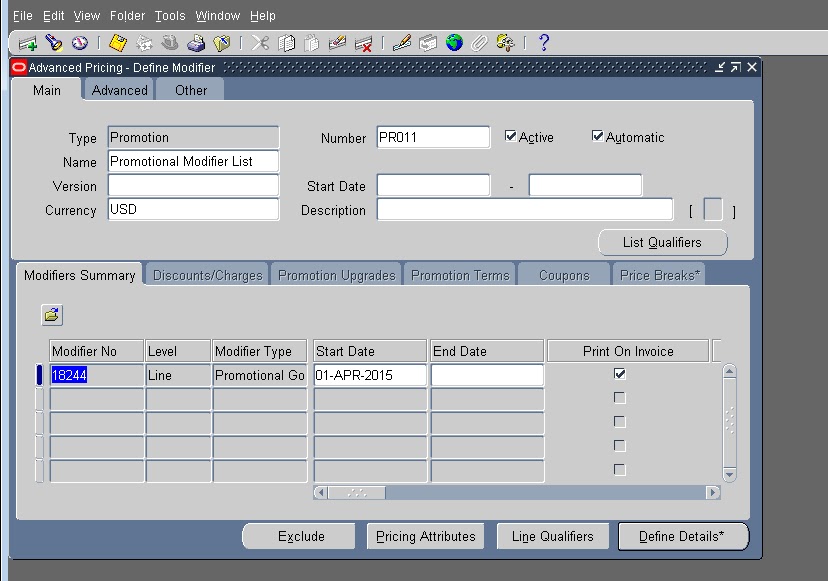Image resolution: width=828 pixels, height=581 pixels.
Task: Print using the printer toolbar icon
Action: (196, 43)
